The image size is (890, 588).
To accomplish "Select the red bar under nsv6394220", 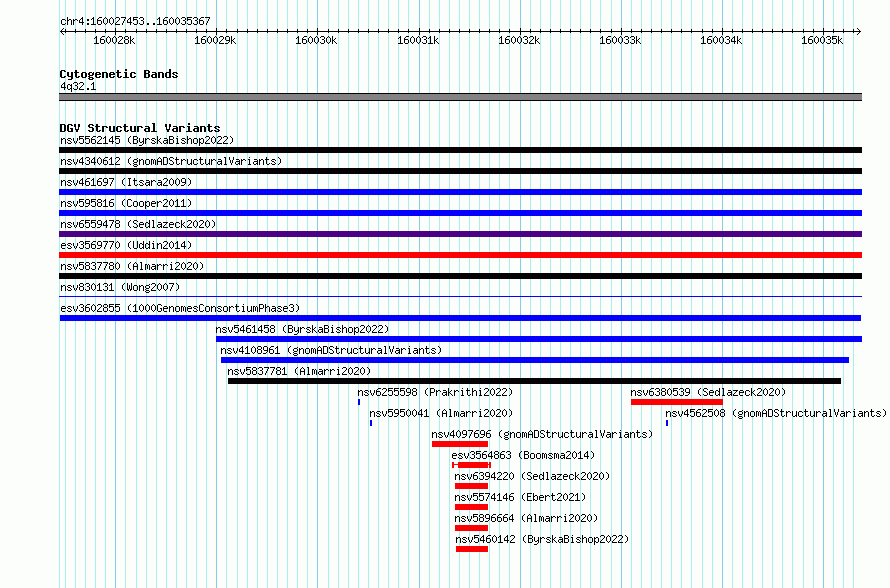I will [471, 486].
